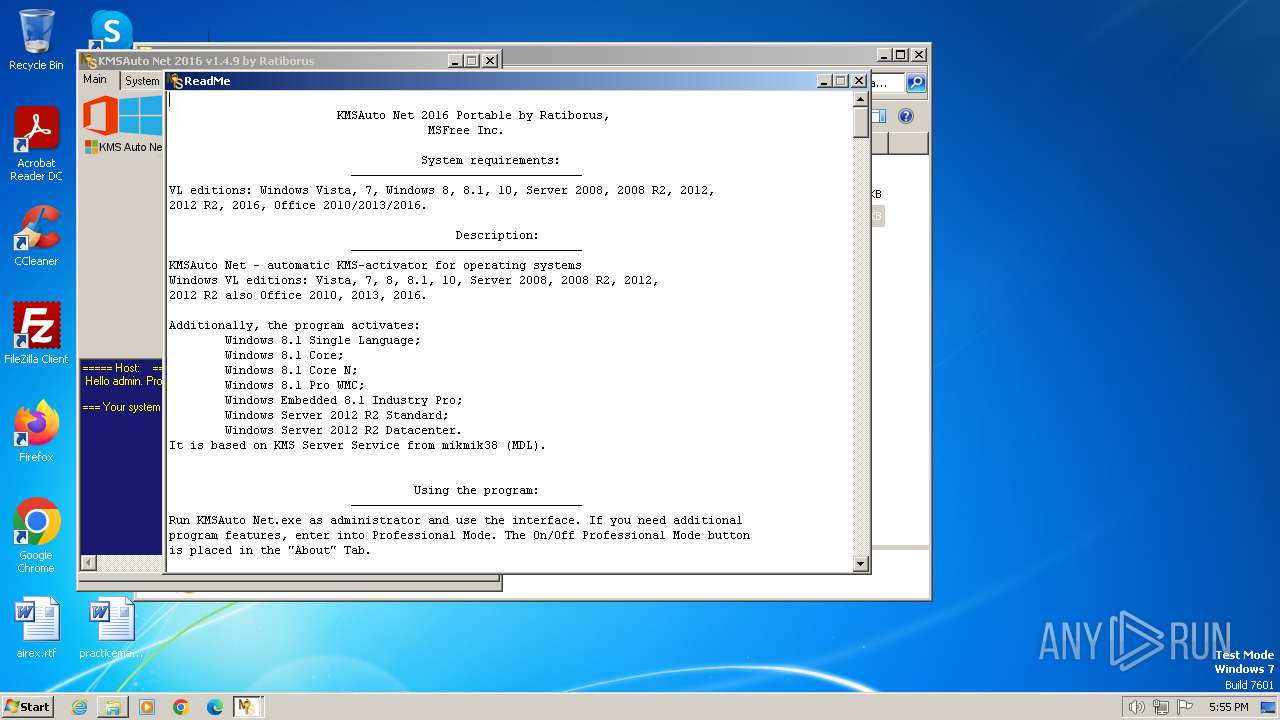This screenshot has height=720, width=1280.
Task: Open Windows Explorer from the taskbar
Action: pyautogui.click(x=113, y=707)
